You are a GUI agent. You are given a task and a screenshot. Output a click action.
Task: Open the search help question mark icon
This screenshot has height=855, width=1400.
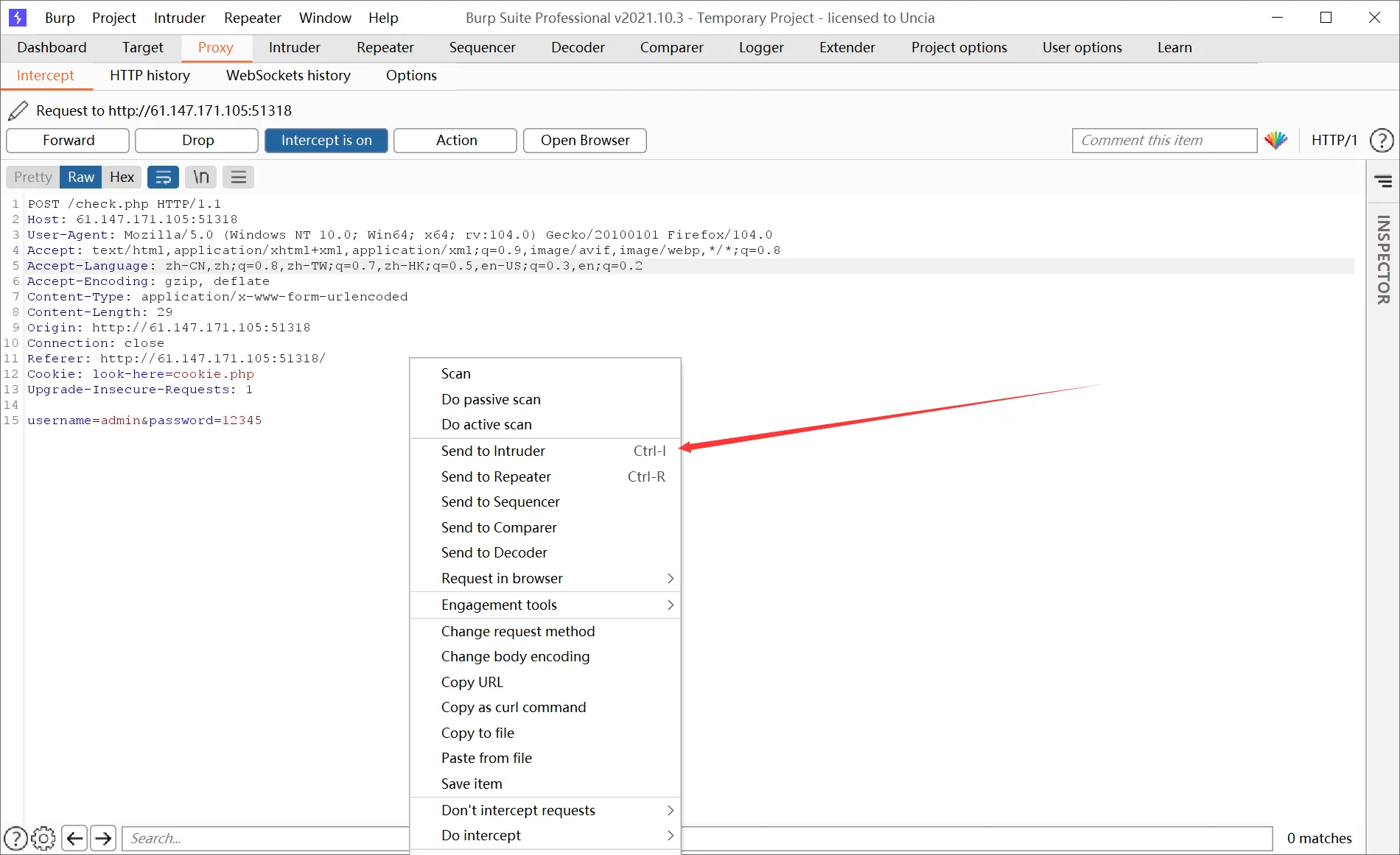tap(16, 838)
